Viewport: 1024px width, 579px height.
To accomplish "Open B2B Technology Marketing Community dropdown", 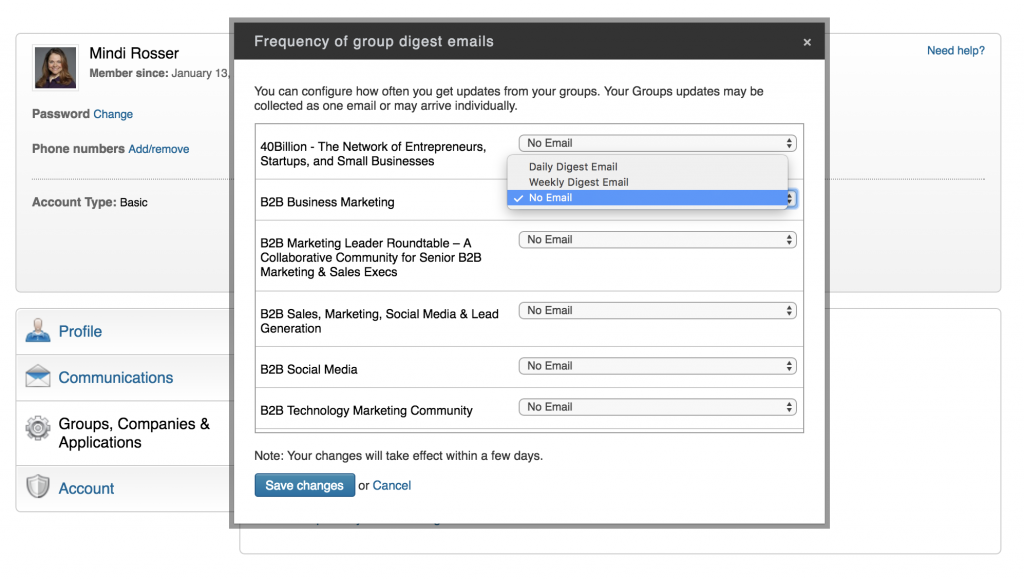I will tap(655, 406).
